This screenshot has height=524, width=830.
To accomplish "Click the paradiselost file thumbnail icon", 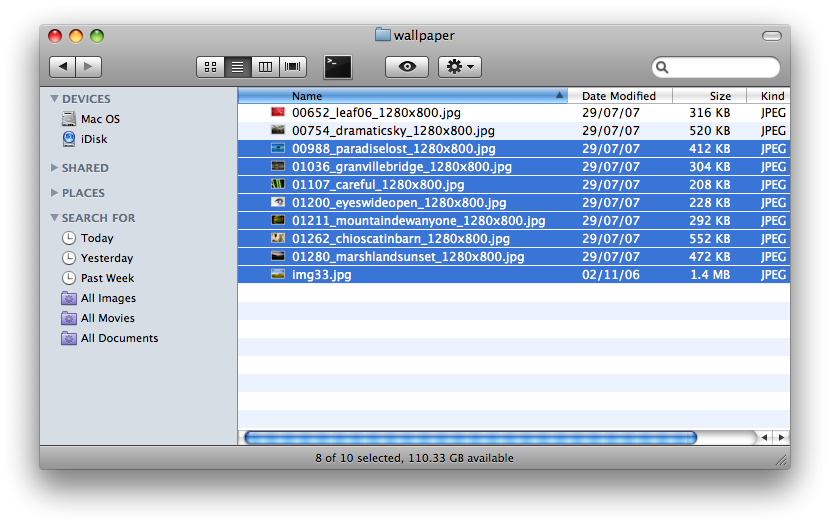I will pos(278,148).
